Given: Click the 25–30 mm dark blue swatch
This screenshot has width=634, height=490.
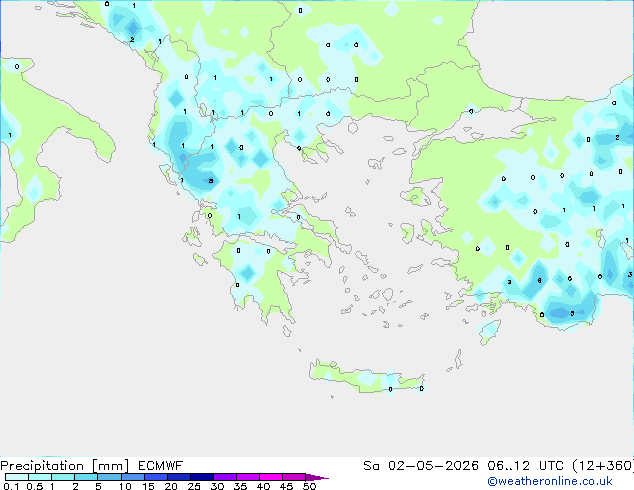Looking at the screenshot, I should pos(201,477).
